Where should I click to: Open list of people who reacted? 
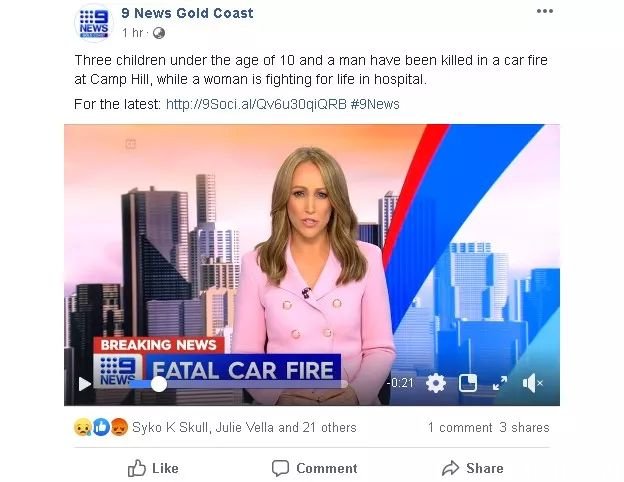click(x=244, y=427)
